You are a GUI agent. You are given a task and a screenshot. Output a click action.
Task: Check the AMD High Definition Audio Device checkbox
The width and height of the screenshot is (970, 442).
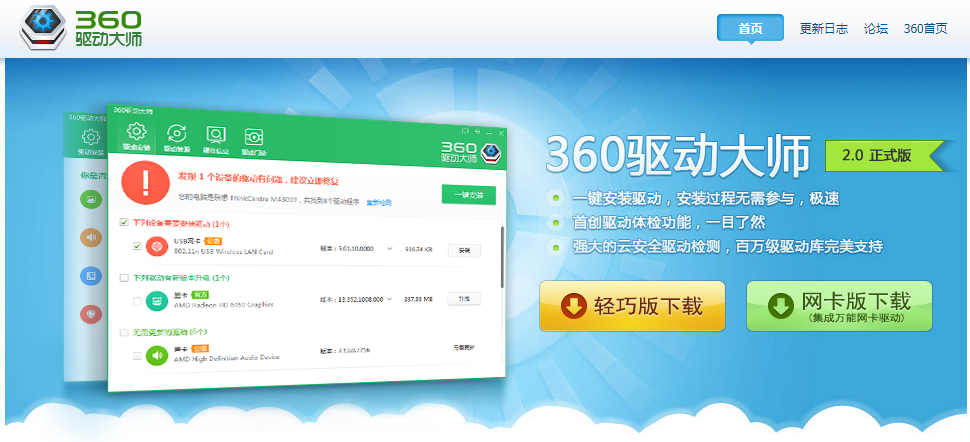click(x=137, y=356)
